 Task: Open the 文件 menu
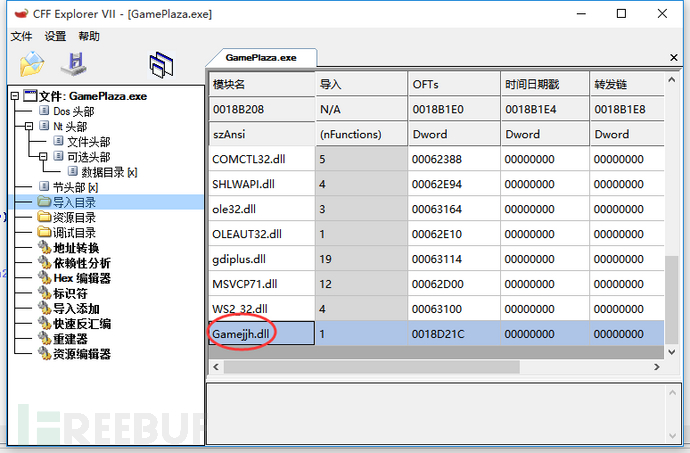click(x=21, y=36)
